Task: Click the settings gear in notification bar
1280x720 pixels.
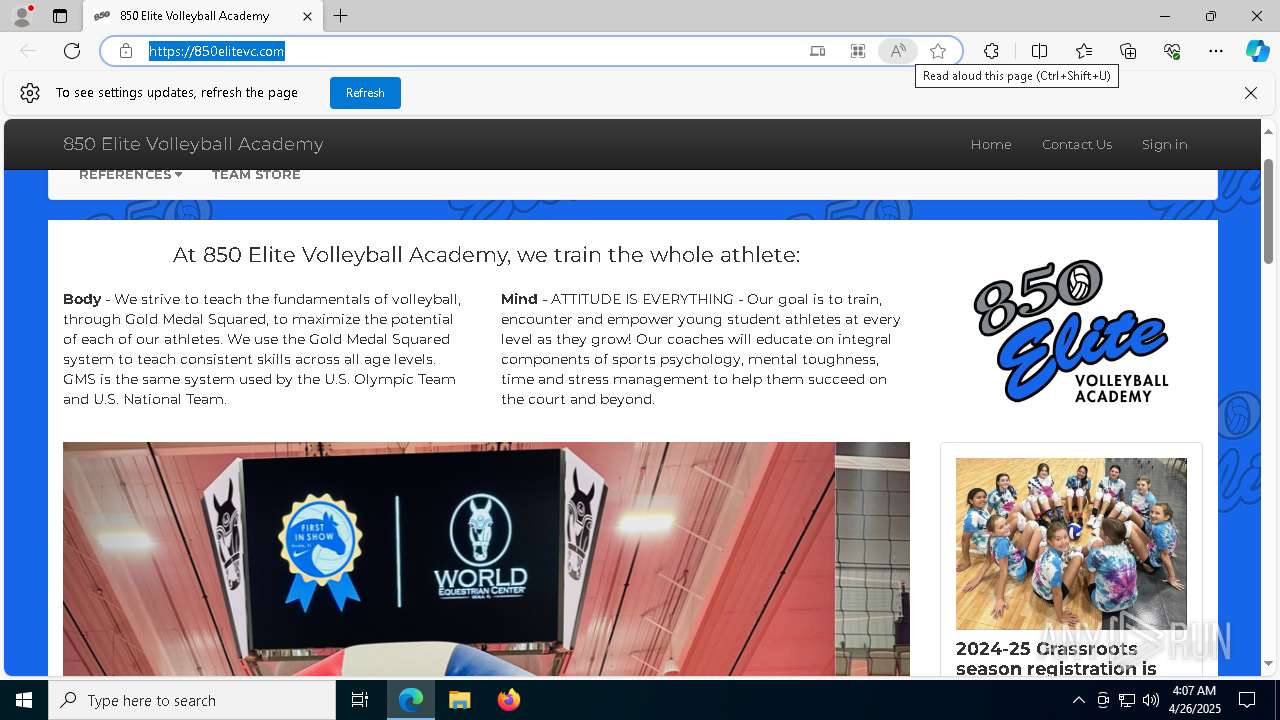Action: 30,93
